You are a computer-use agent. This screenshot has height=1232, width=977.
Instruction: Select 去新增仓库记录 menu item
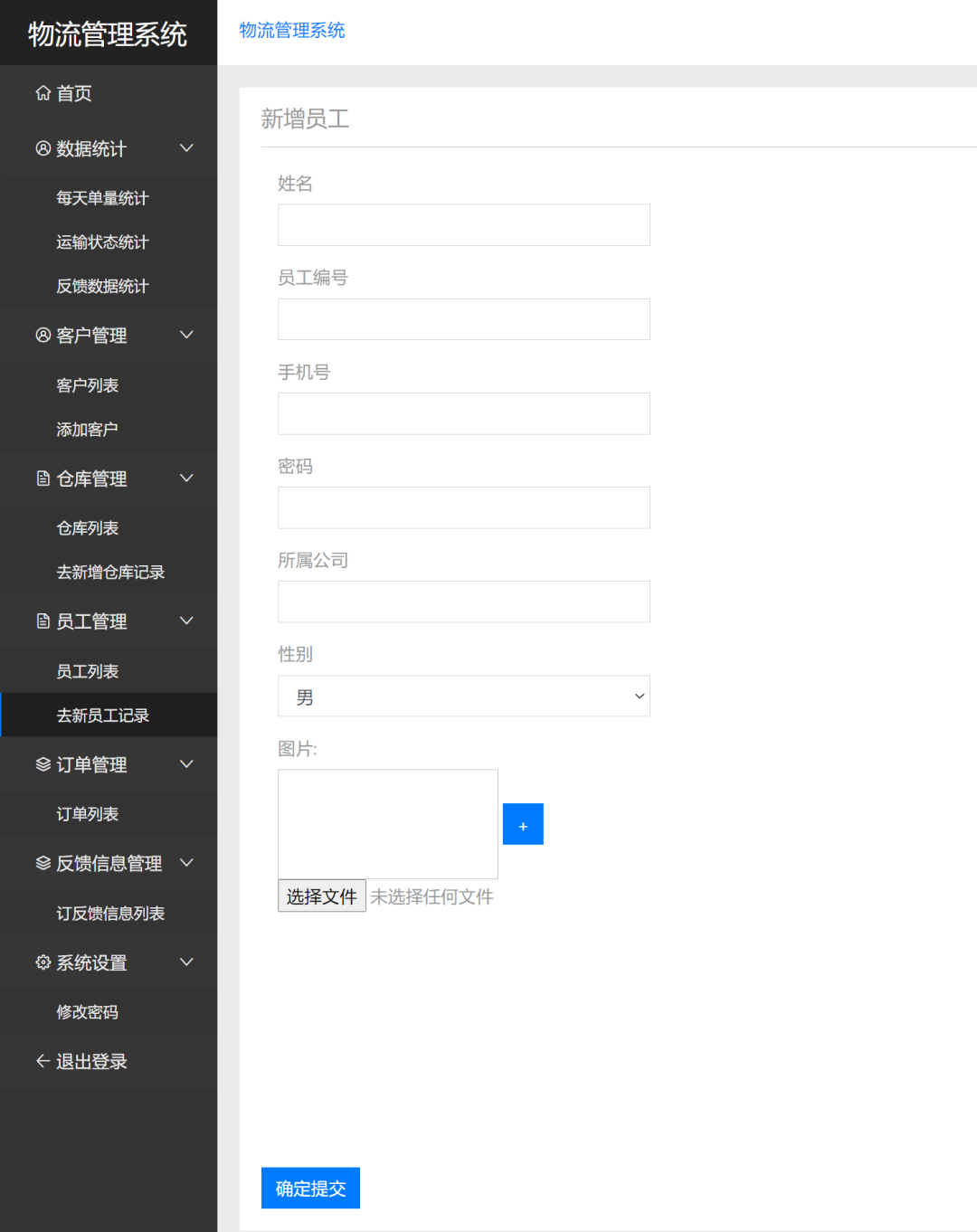click(109, 573)
